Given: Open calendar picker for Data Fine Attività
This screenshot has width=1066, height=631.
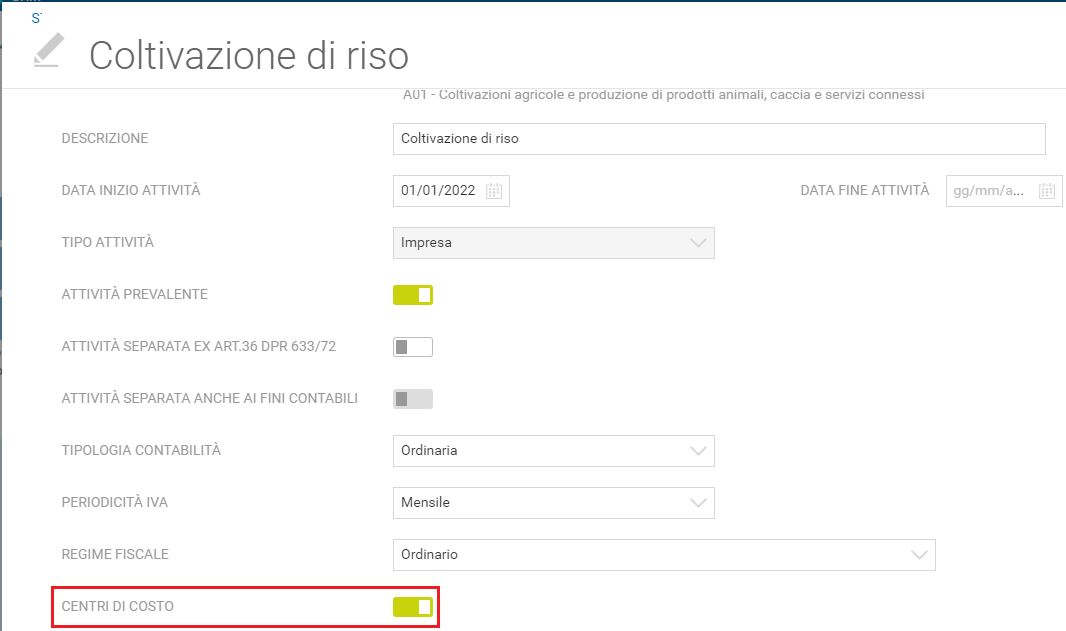Looking at the screenshot, I should [x=1046, y=191].
